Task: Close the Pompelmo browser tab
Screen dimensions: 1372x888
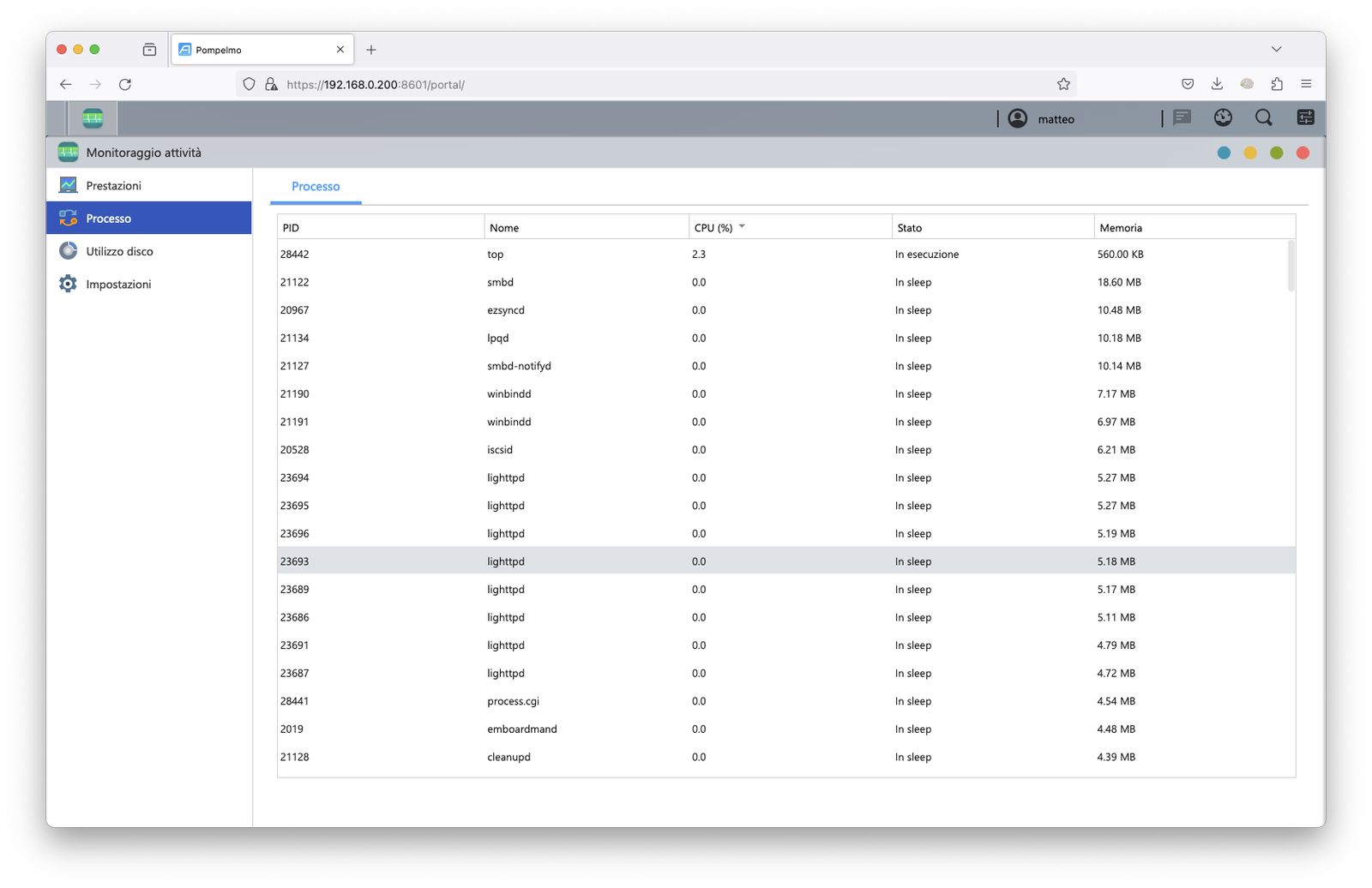Action: (340, 50)
